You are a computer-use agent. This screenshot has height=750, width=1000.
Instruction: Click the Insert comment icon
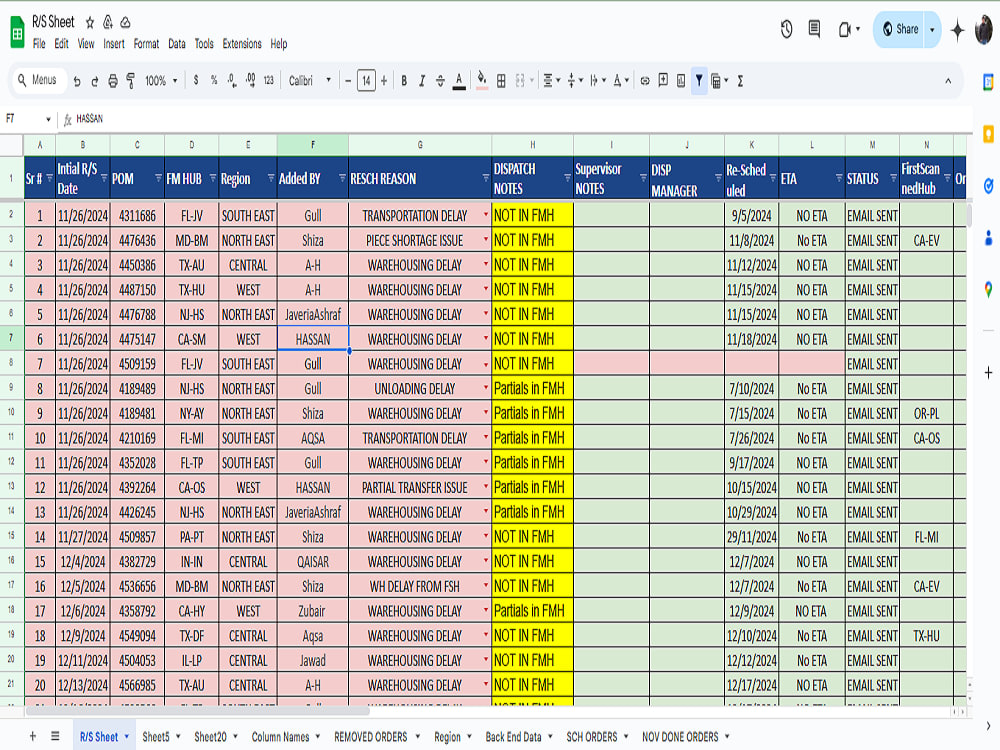coord(663,80)
